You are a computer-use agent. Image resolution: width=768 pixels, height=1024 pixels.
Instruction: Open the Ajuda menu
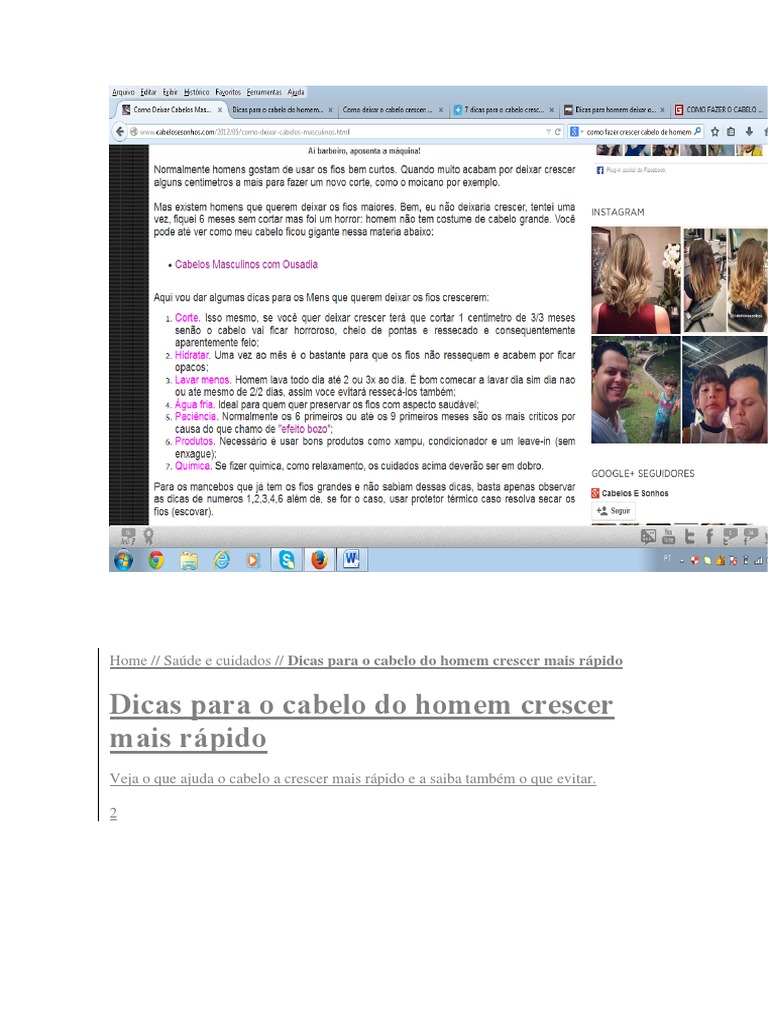(x=296, y=92)
